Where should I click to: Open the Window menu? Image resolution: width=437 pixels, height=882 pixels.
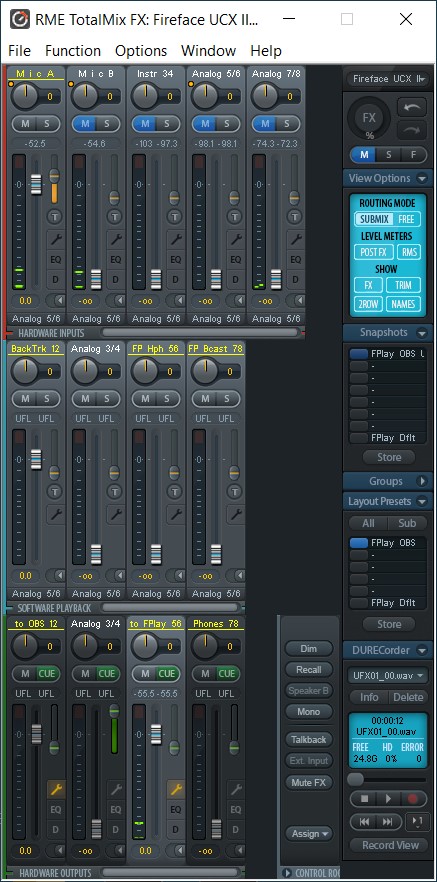click(x=208, y=51)
